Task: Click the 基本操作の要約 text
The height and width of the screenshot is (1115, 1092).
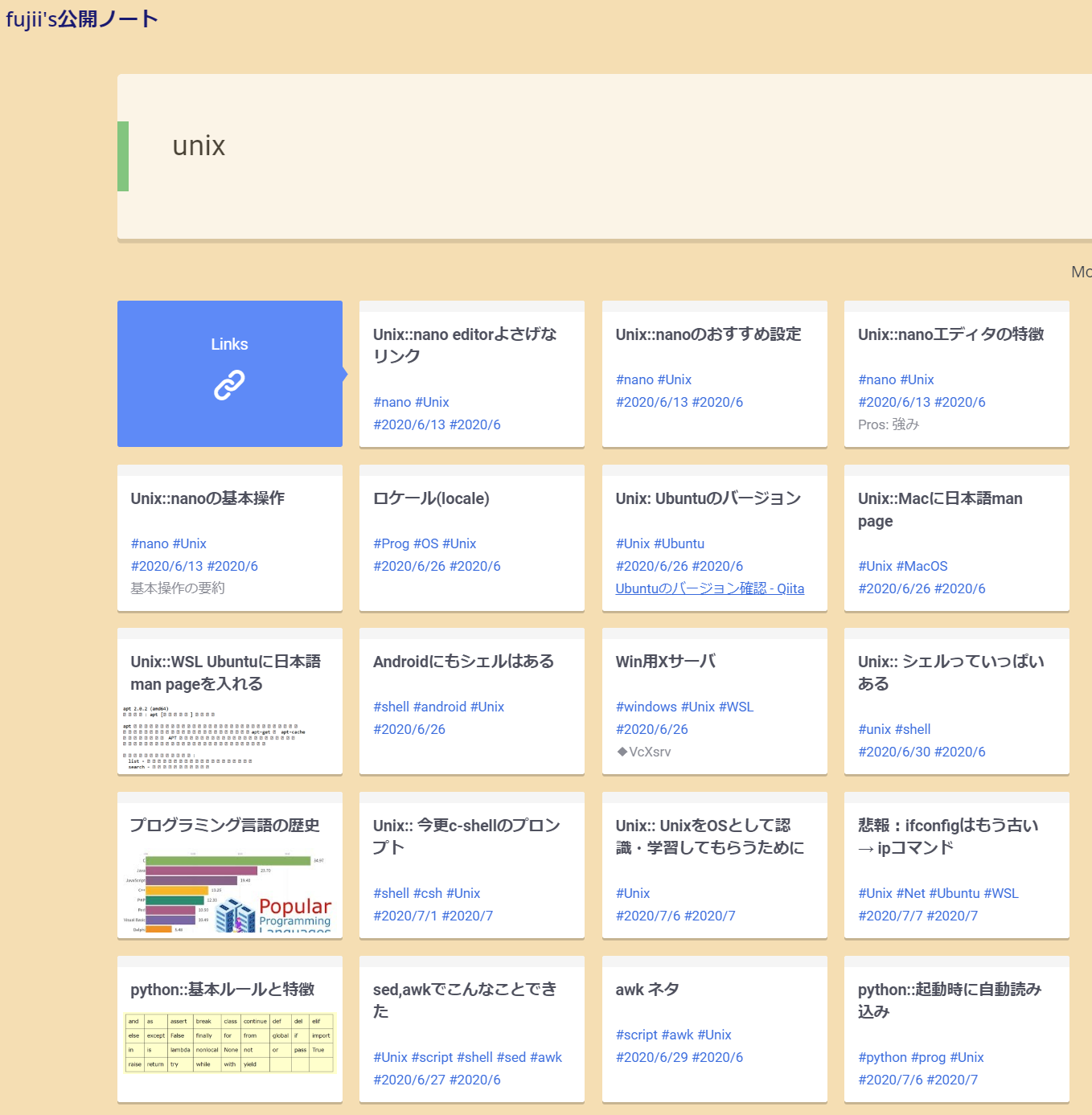Action: (x=178, y=588)
